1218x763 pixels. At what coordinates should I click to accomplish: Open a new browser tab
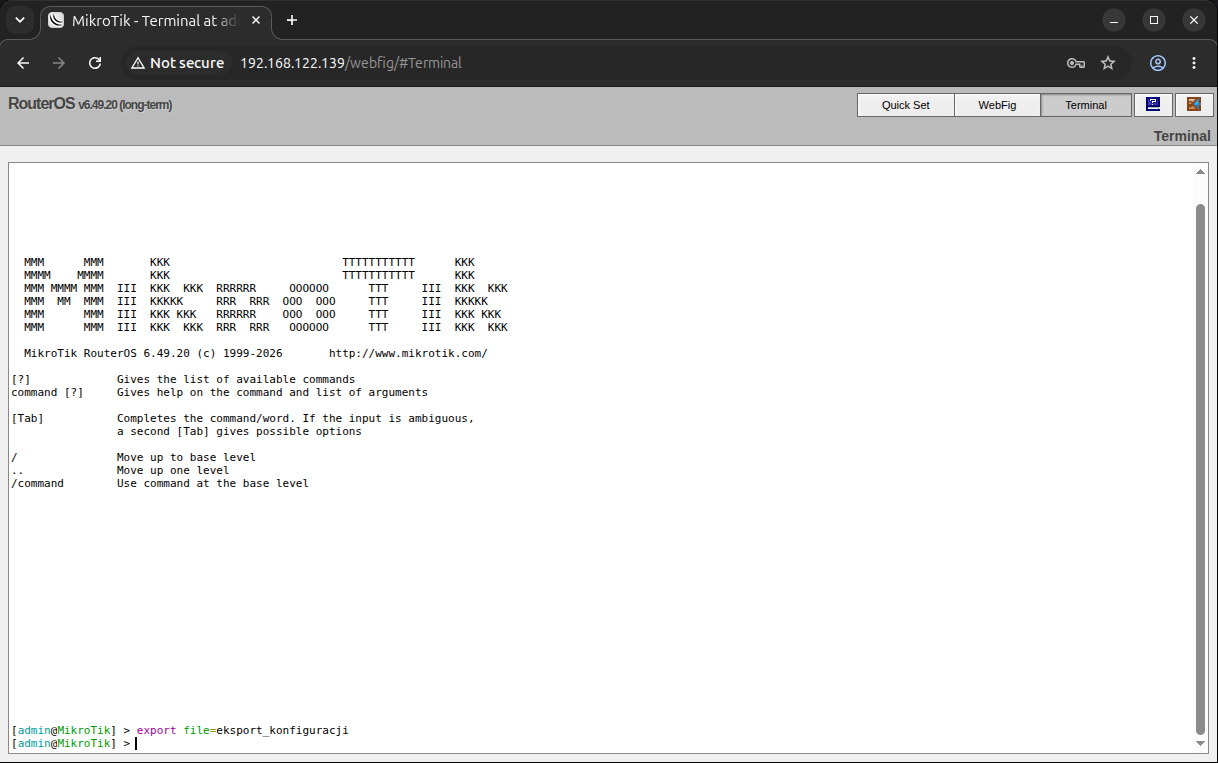click(292, 20)
